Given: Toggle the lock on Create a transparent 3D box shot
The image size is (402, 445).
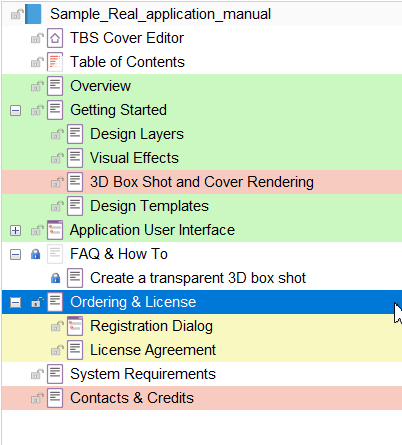Looking at the screenshot, I should pos(55,278).
